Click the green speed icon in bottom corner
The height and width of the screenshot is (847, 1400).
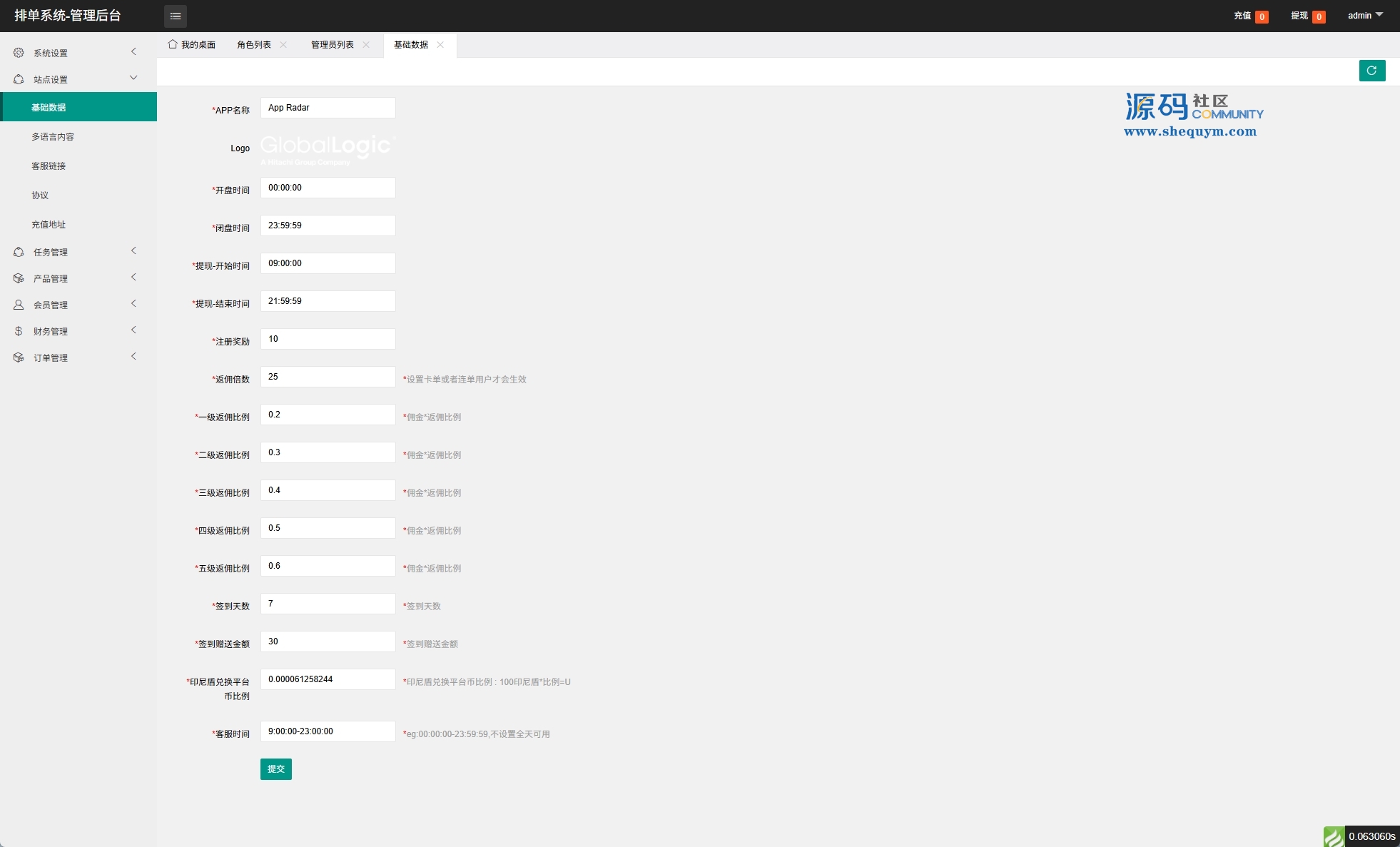[1334, 836]
